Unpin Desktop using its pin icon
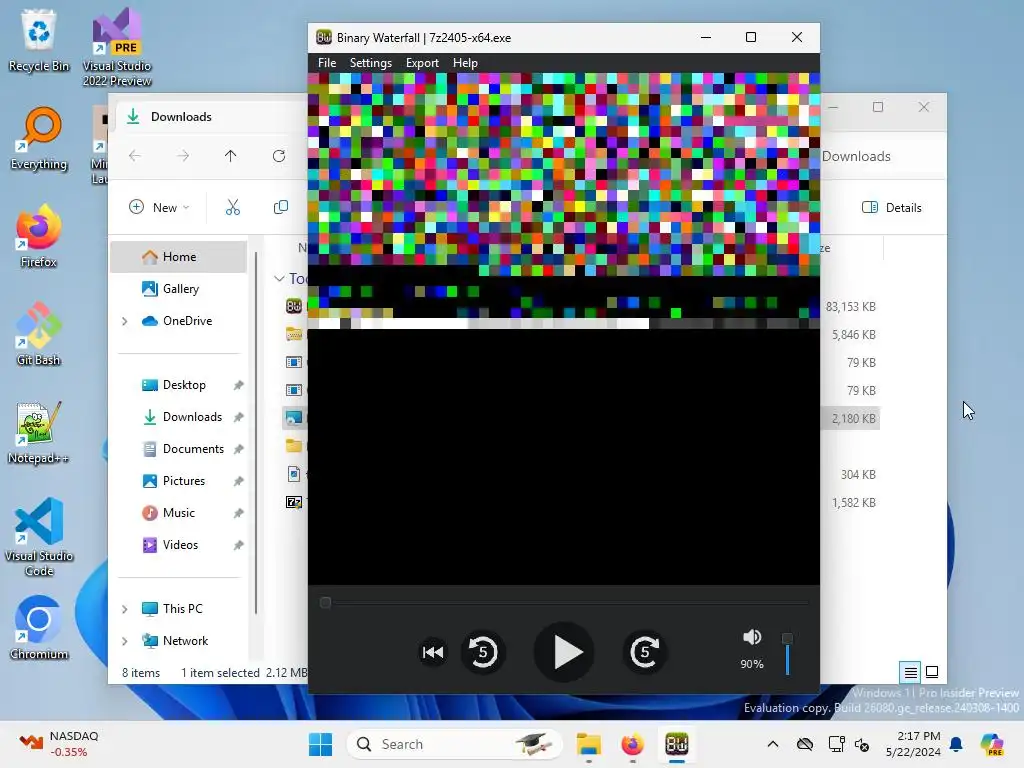Image resolution: width=1024 pixels, height=768 pixels. [x=238, y=385]
